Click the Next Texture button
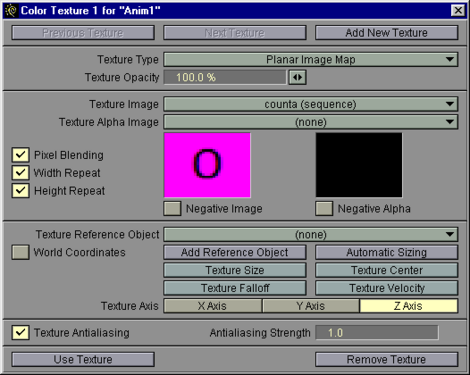The width and height of the screenshot is (470, 375). pyautogui.click(x=235, y=33)
